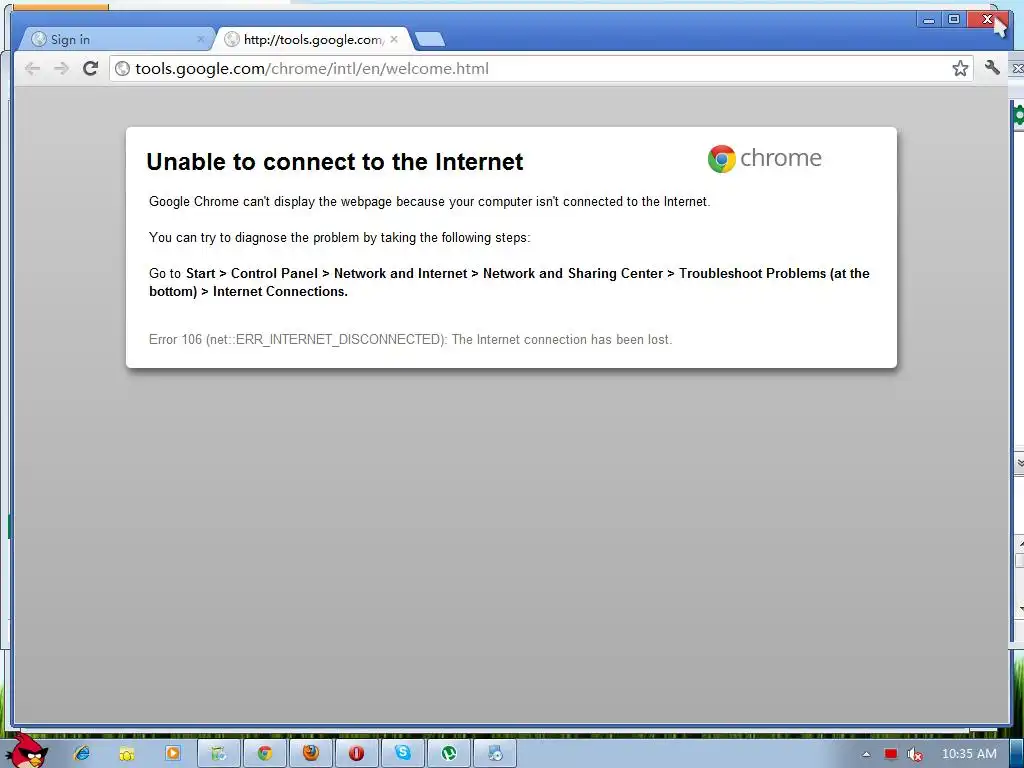Open Opera from the taskbar

tap(357, 754)
